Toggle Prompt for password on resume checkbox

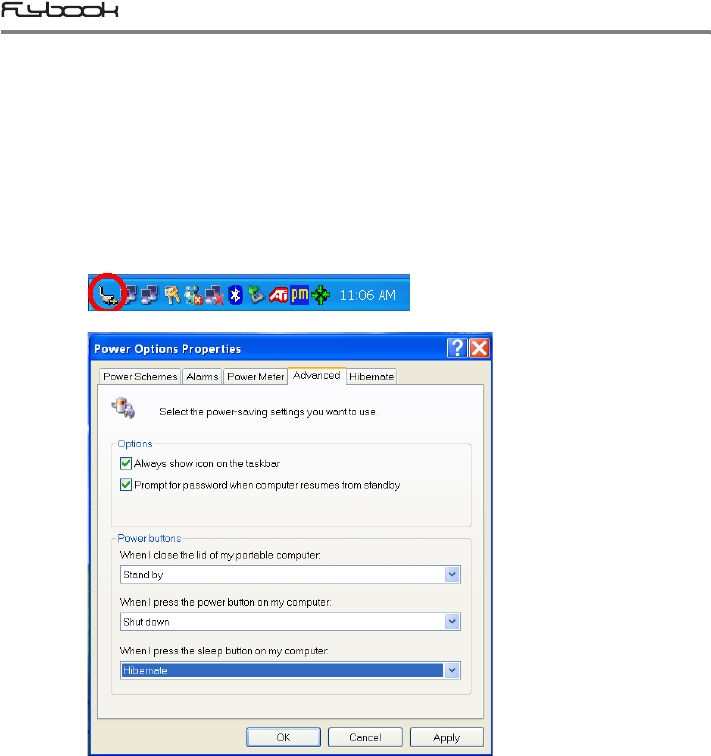click(x=126, y=485)
